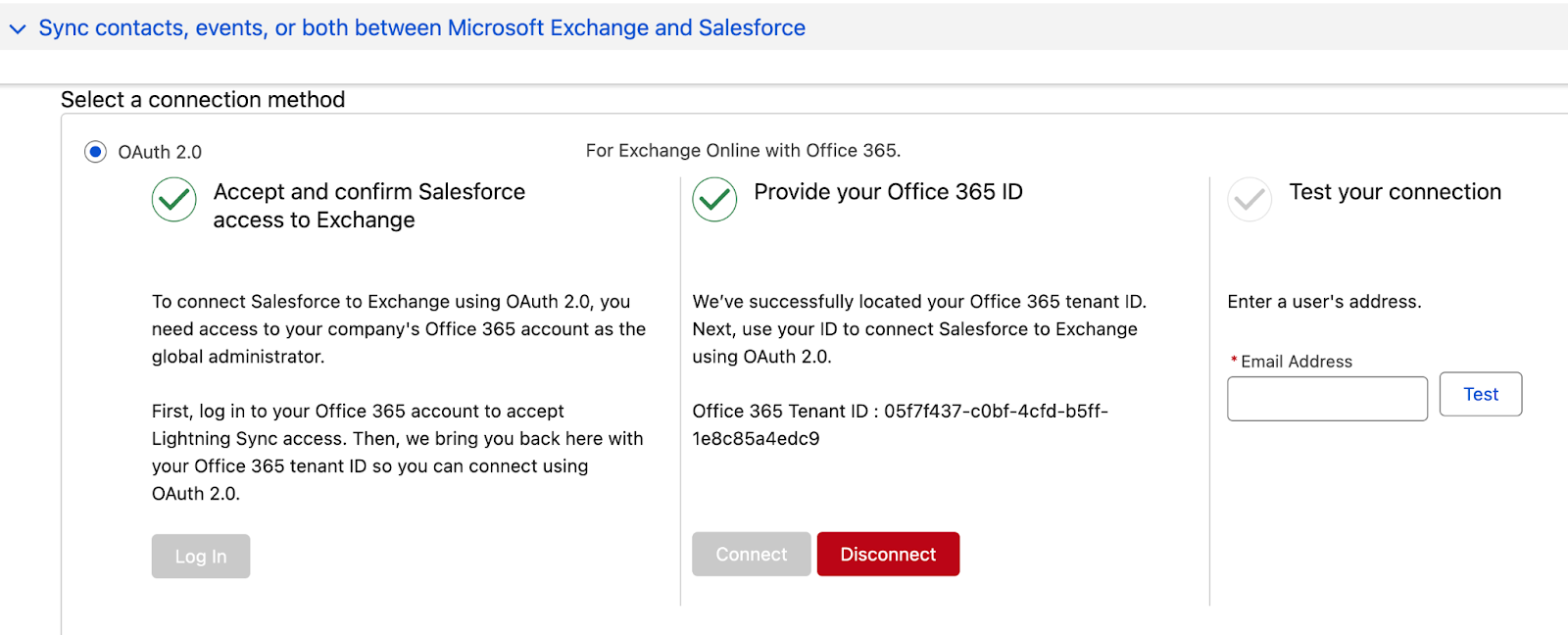Select the OAuth 2.0 radio button
Screen dimensions: 1568x635
click(95, 152)
